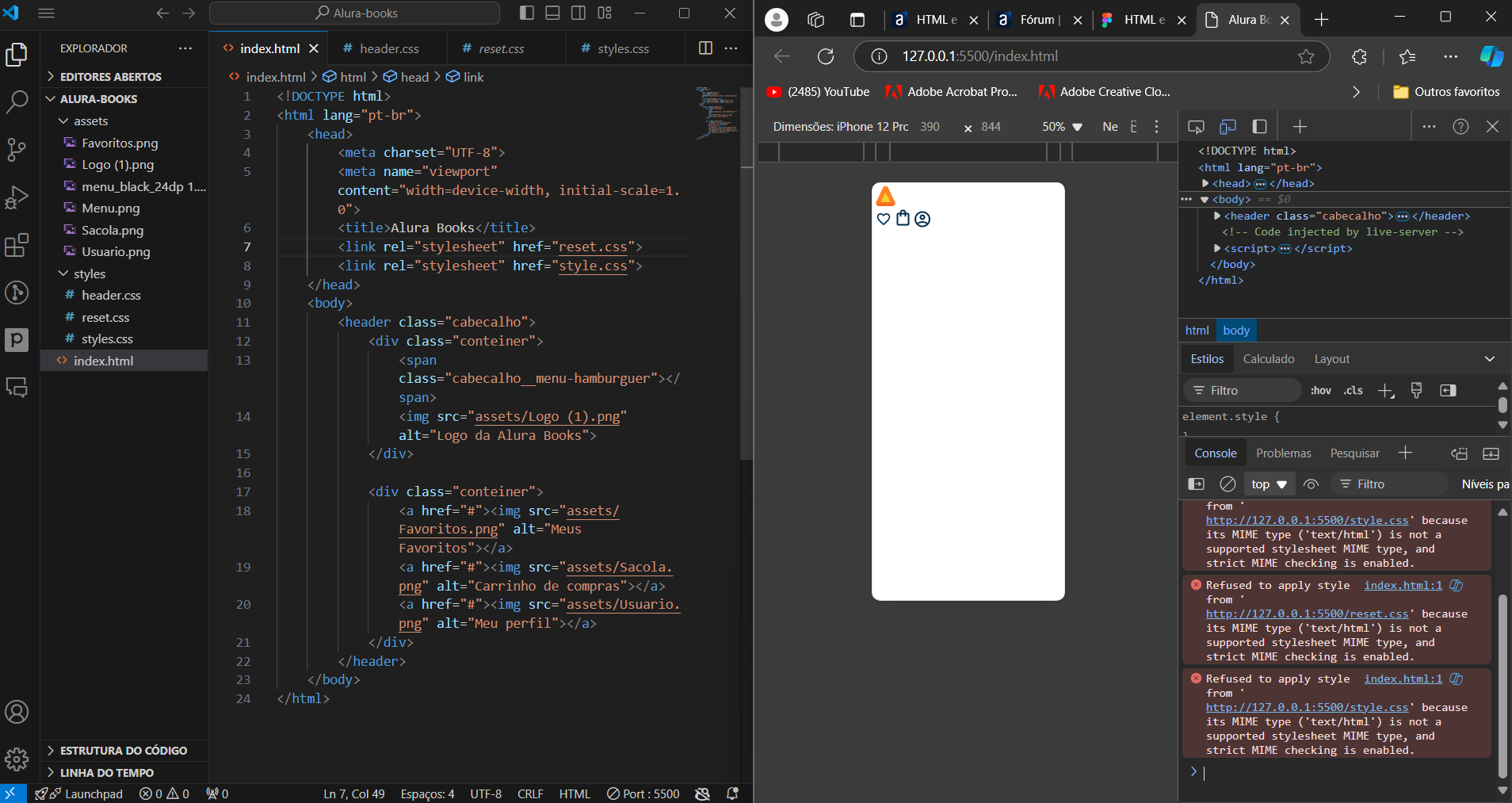Image resolution: width=1512 pixels, height=803 pixels.
Task: Click the Launchpad status bar item
Action: 79,793
